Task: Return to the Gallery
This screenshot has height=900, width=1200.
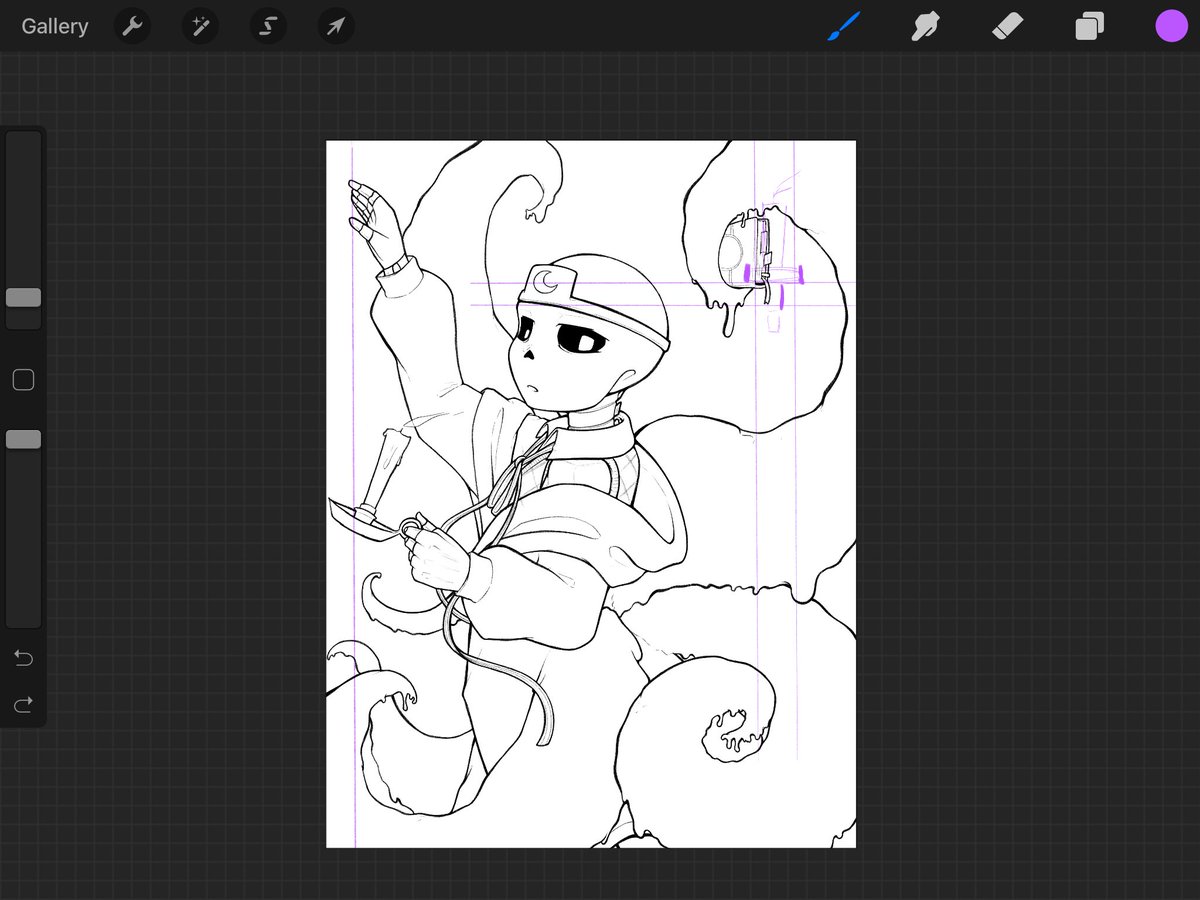Action: tap(55, 26)
